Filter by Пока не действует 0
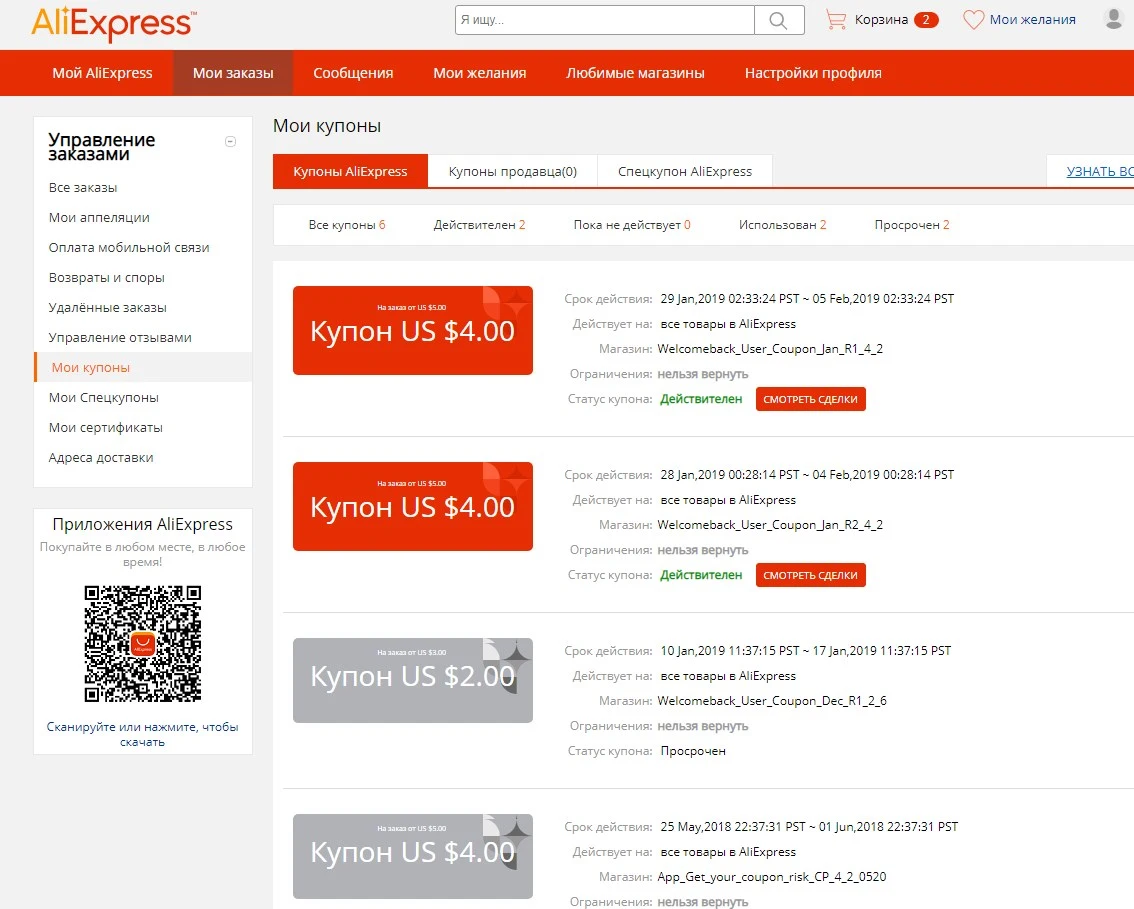 pos(632,225)
